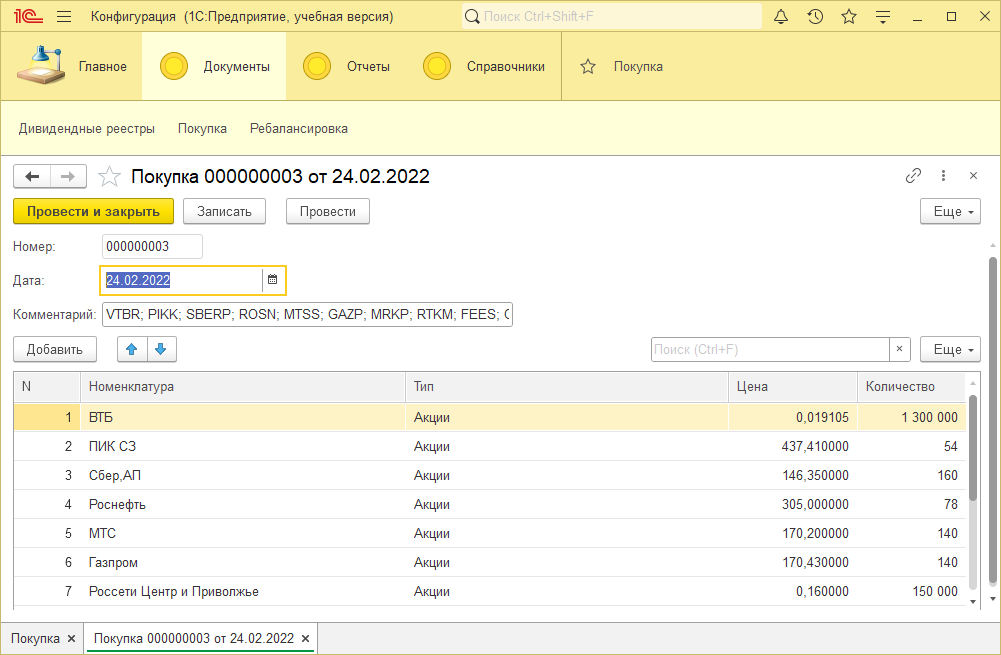This screenshot has width=1001, height=655.
Task: Click the N column header
Action: point(47,386)
